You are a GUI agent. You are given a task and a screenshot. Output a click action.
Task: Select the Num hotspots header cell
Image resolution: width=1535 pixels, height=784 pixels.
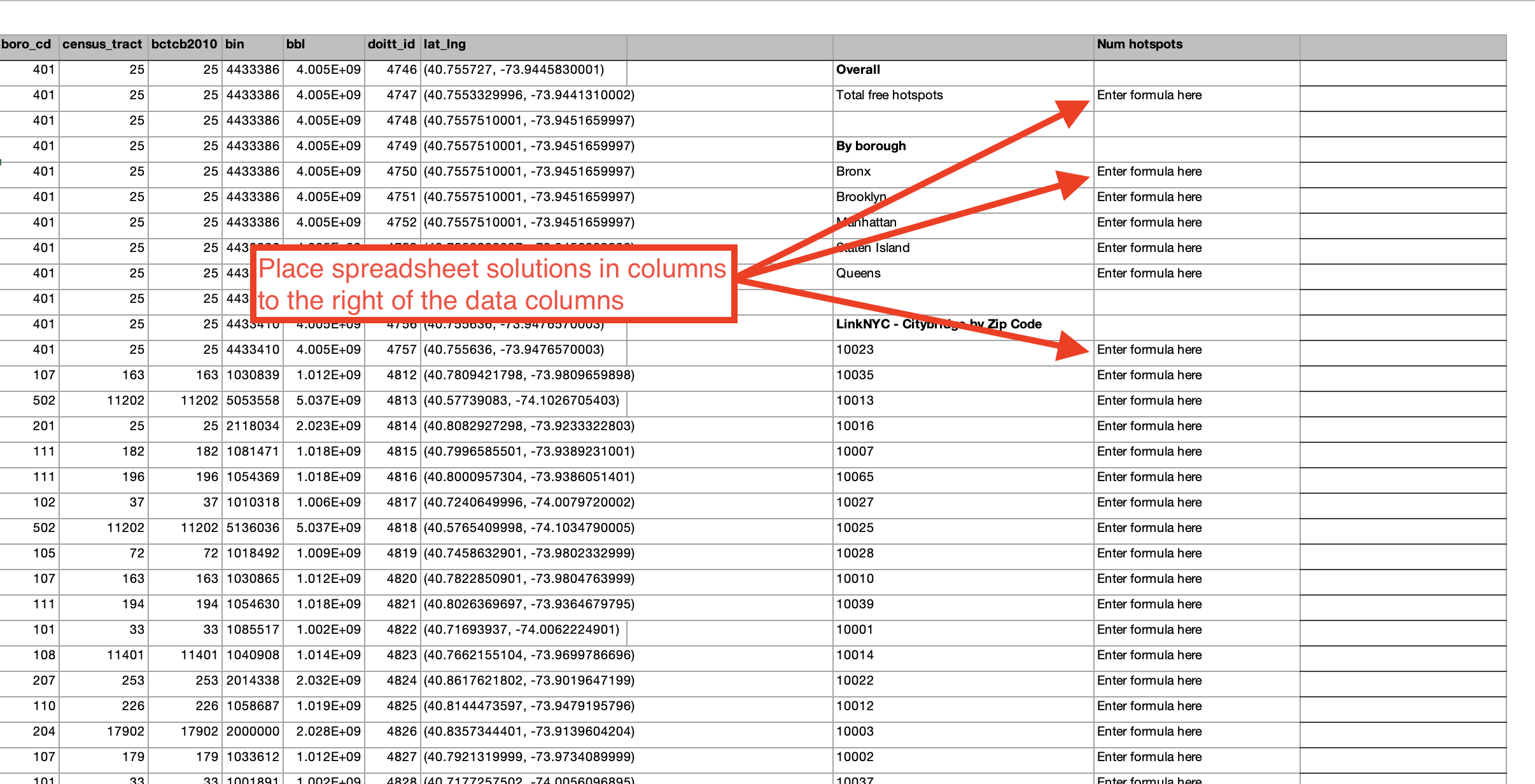coord(1197,48)
